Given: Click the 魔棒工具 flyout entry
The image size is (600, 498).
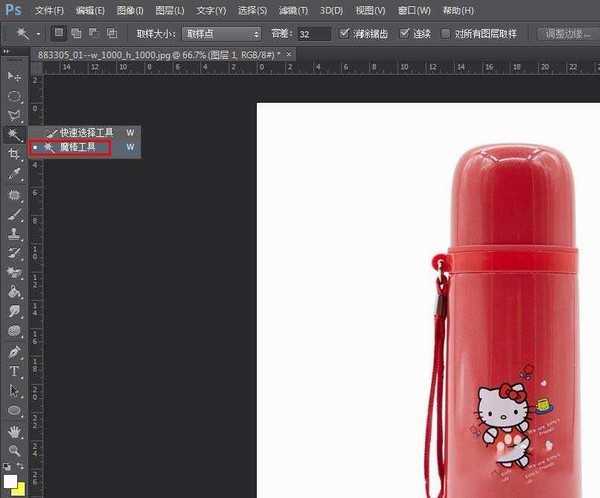Looking at the screenshot, I should point(78,147).
